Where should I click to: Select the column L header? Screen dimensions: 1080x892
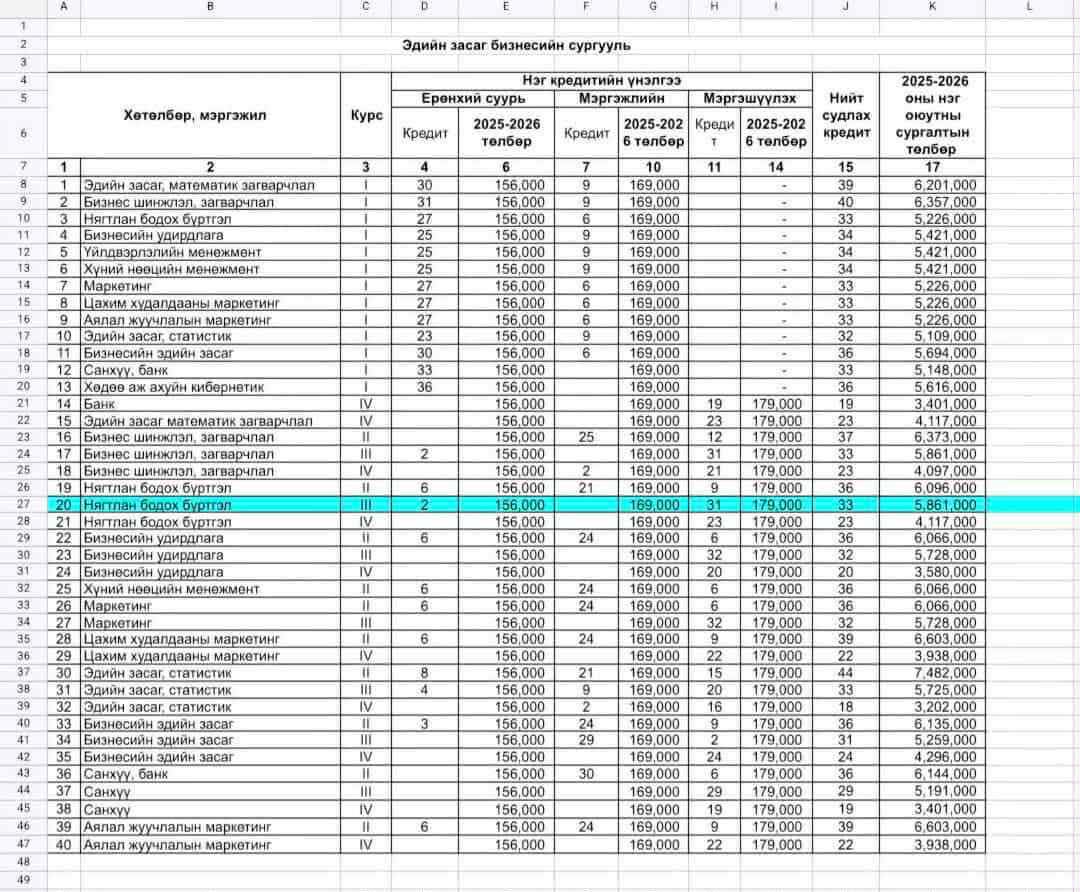tap(1029, 6)
